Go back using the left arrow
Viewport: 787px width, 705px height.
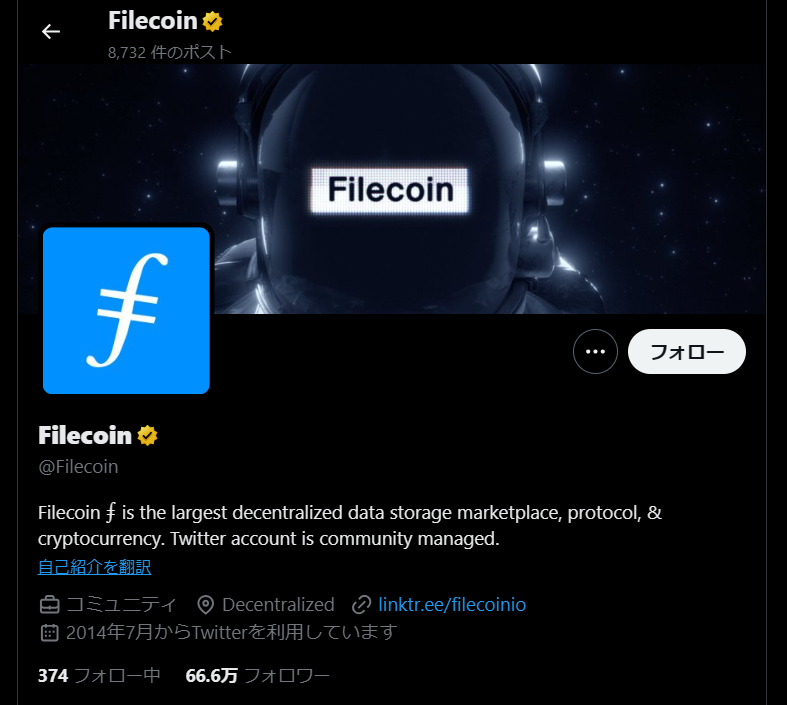tap(51, 32)
